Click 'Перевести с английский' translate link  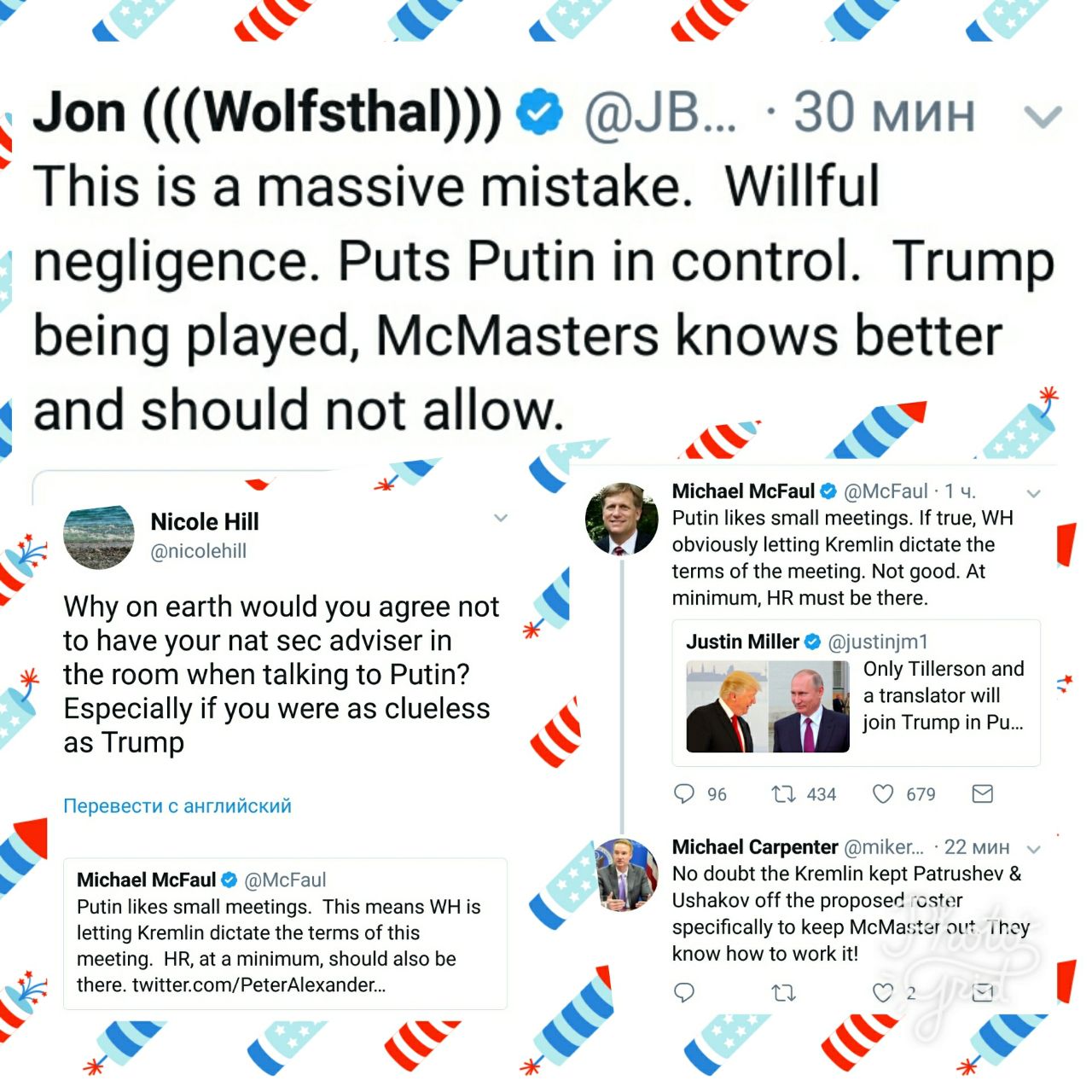[177, 805]
